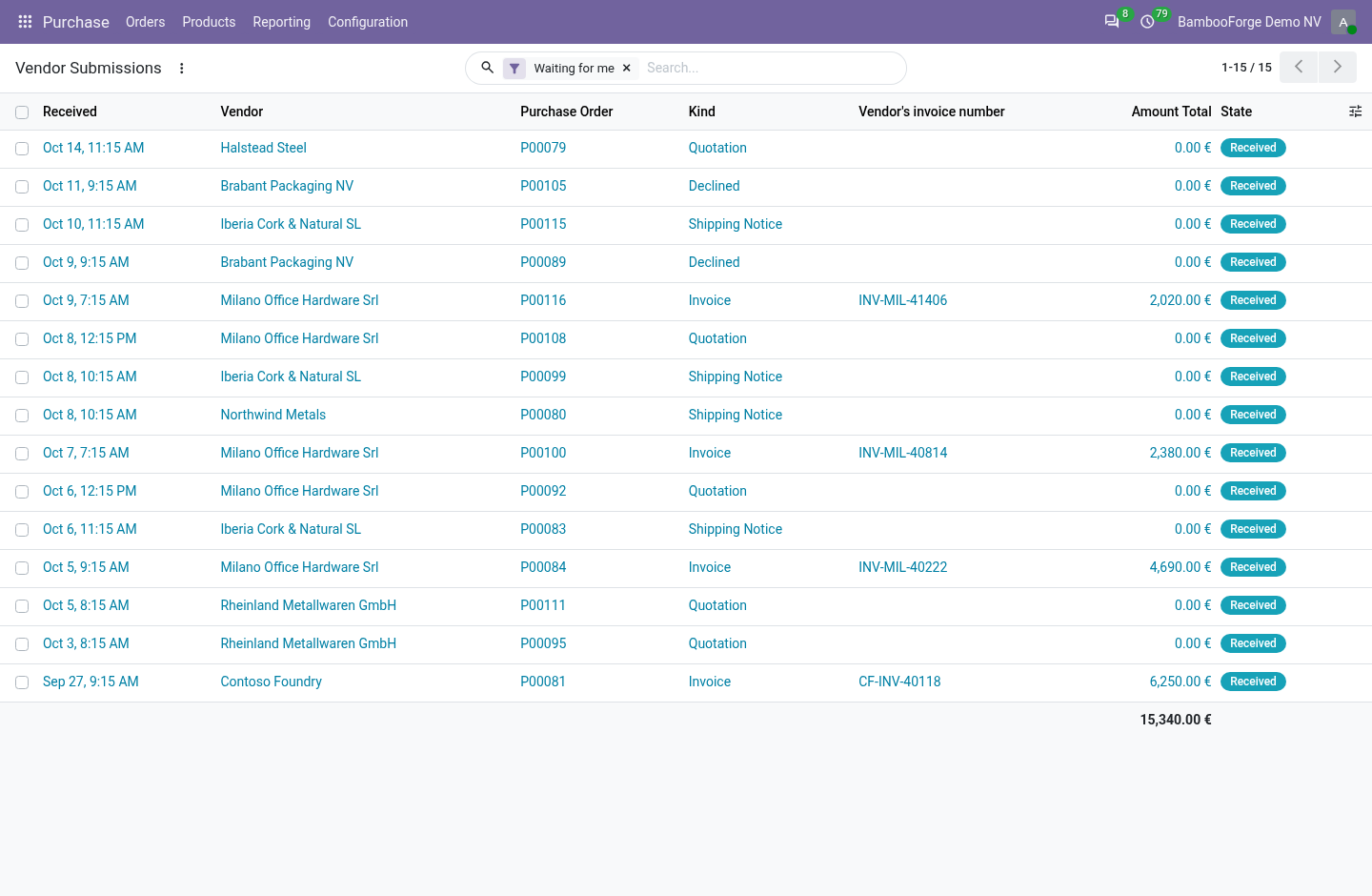Click invoice number INV-MIL-41406
This screenshot has width=1372, height=896.
coord(902,300)
